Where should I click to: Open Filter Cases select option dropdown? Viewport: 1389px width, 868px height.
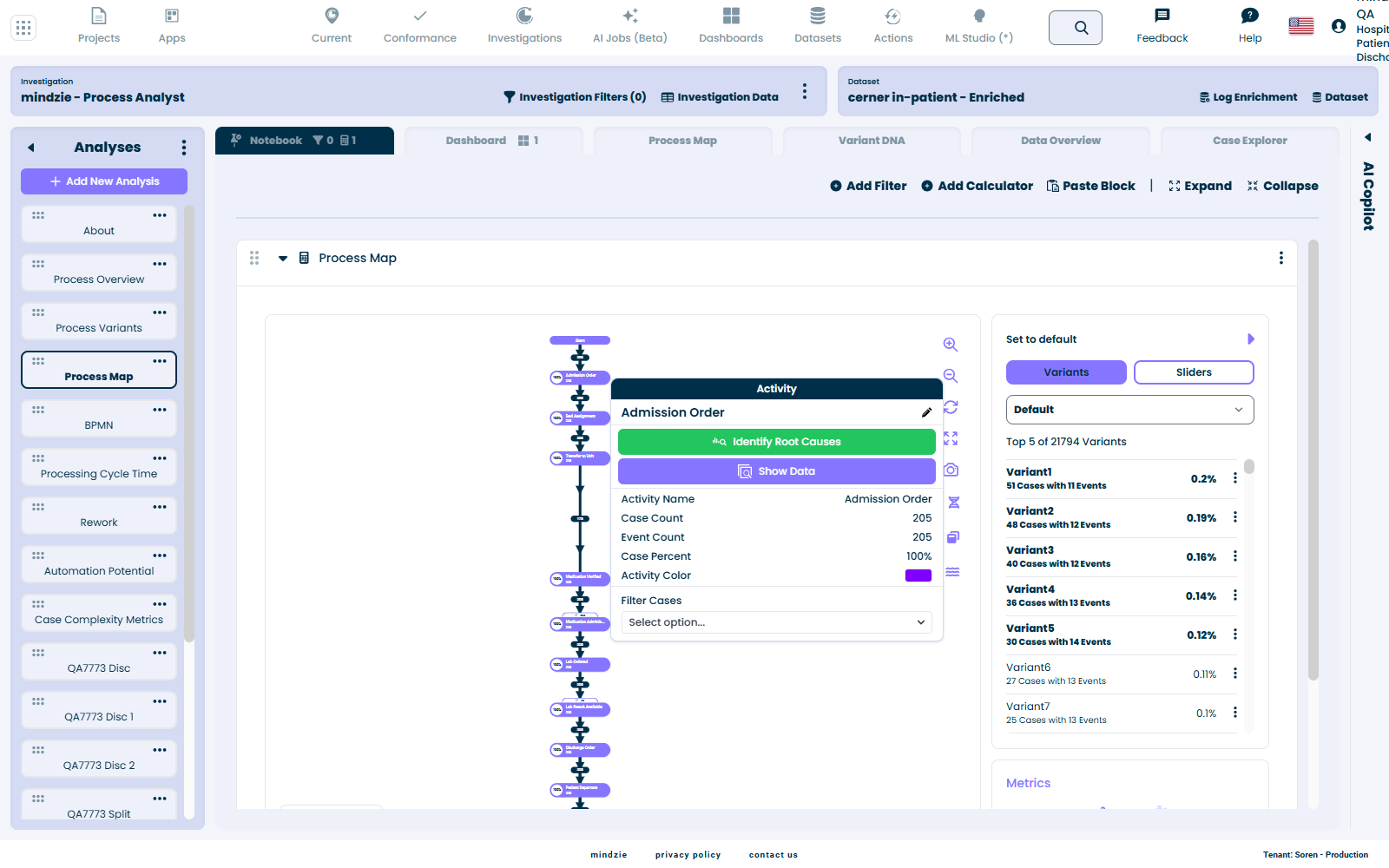[x=776, y=622]
